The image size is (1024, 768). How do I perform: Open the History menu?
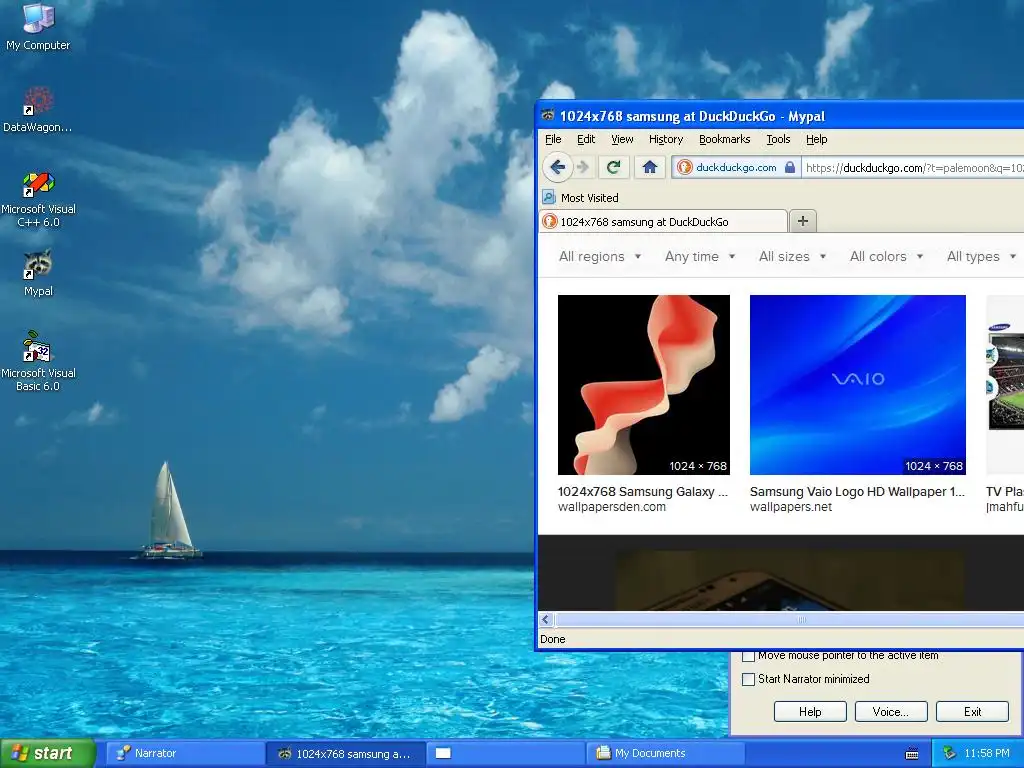pyautogui.click(x=665, y=139)
